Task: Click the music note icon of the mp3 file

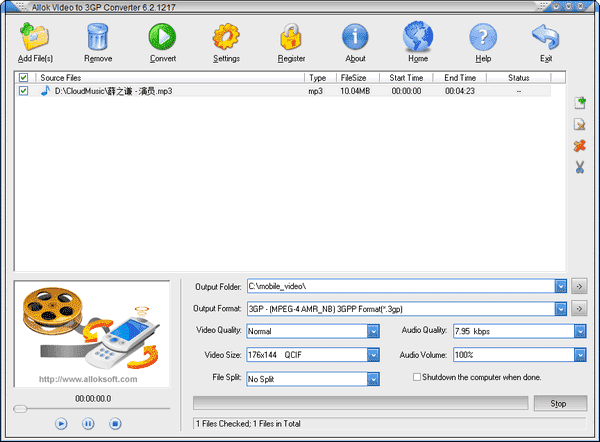Action: [45, 91]
